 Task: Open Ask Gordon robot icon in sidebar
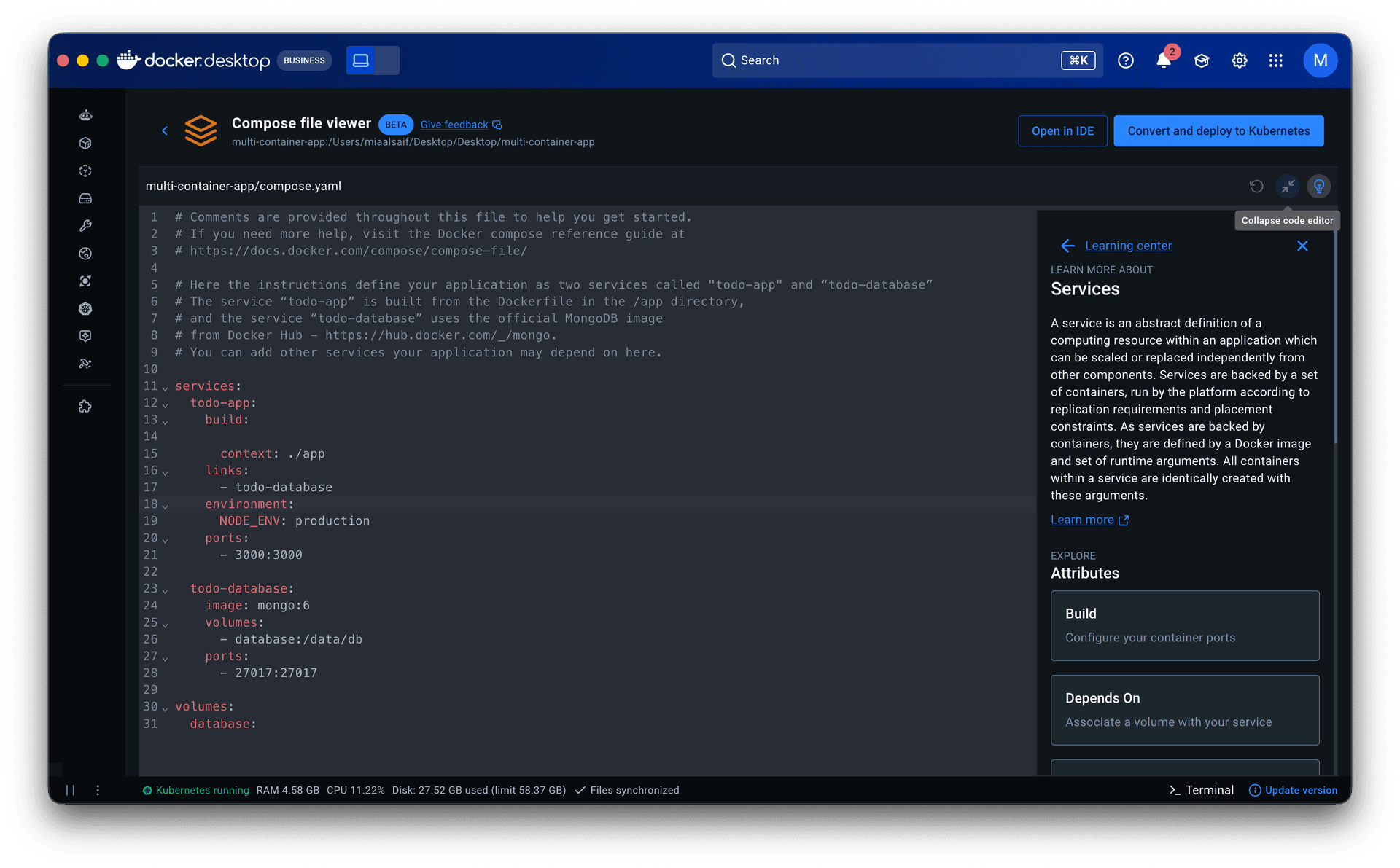pyautogui.click(x=85, y=115)
